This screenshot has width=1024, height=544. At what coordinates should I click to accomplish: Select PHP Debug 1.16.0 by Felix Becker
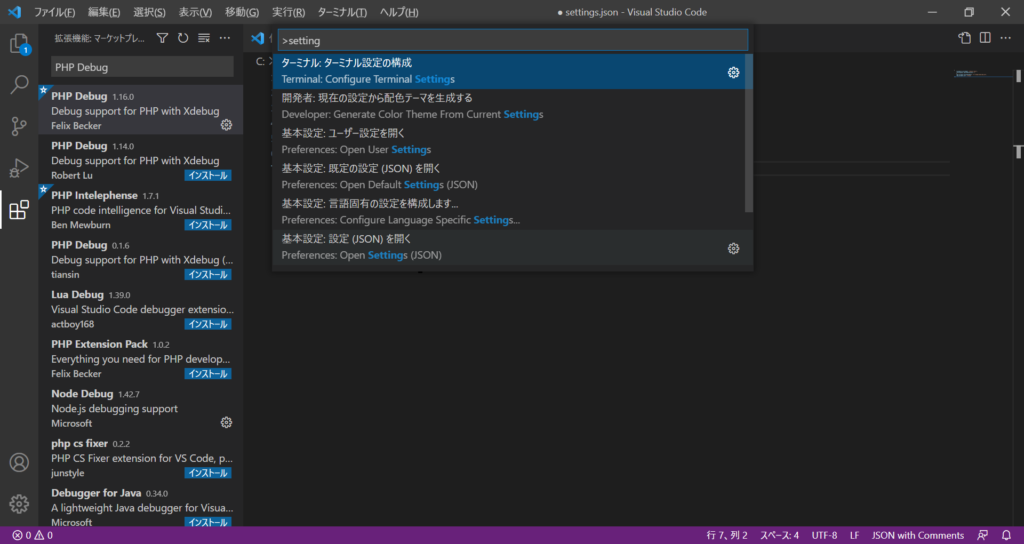pyautogui.click(x=140, y=110)
